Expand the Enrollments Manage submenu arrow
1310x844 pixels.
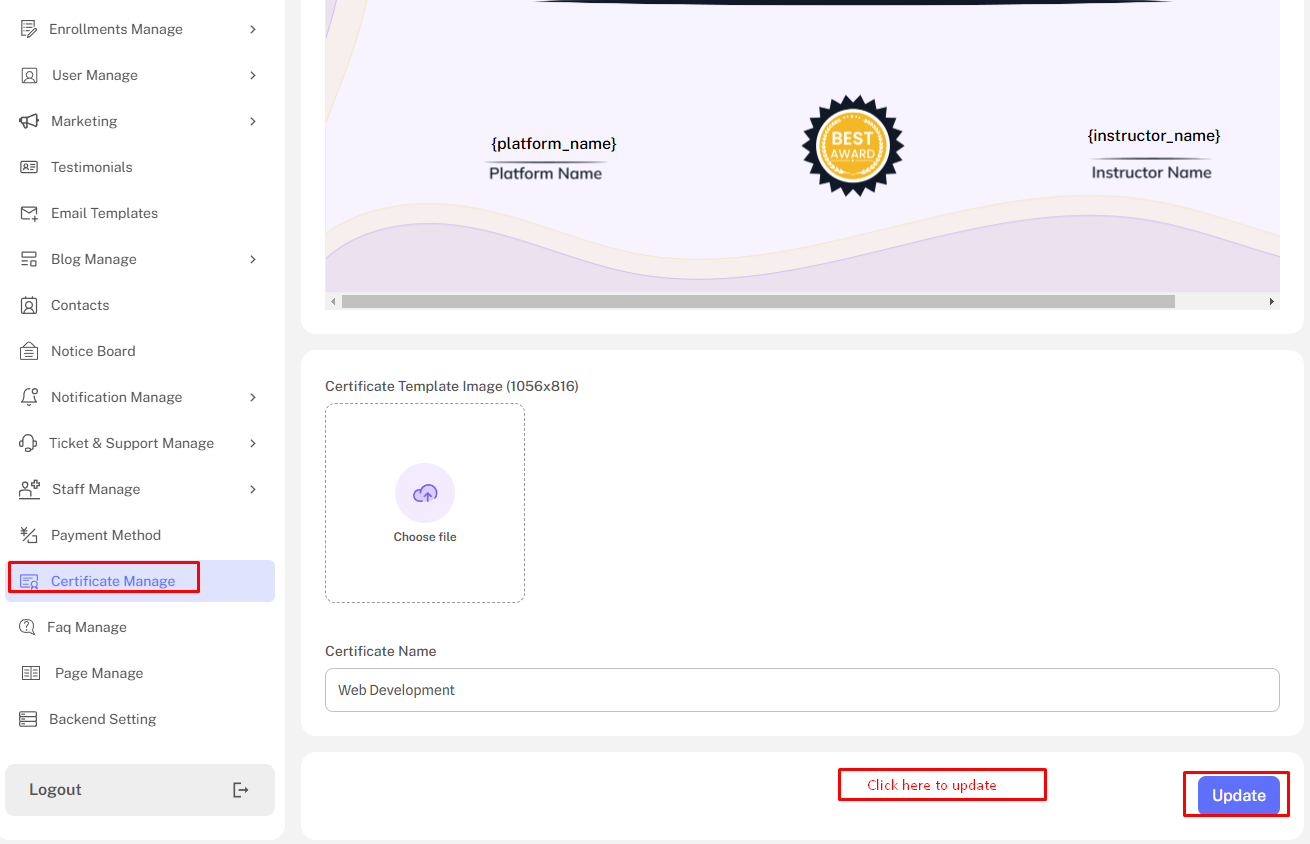(x=253, y=29)
